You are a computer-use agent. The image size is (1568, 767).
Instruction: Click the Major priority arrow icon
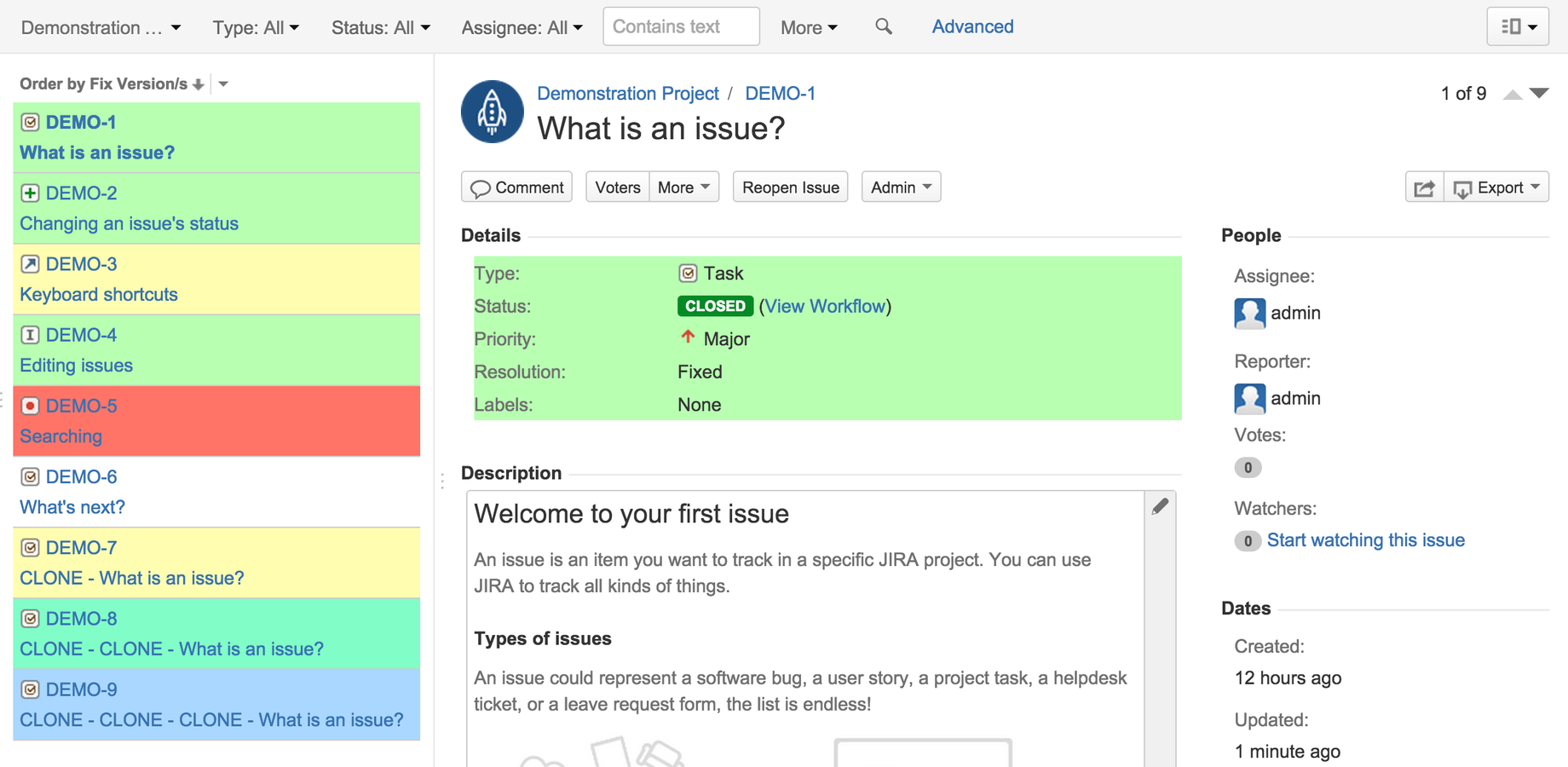[688, 337]
